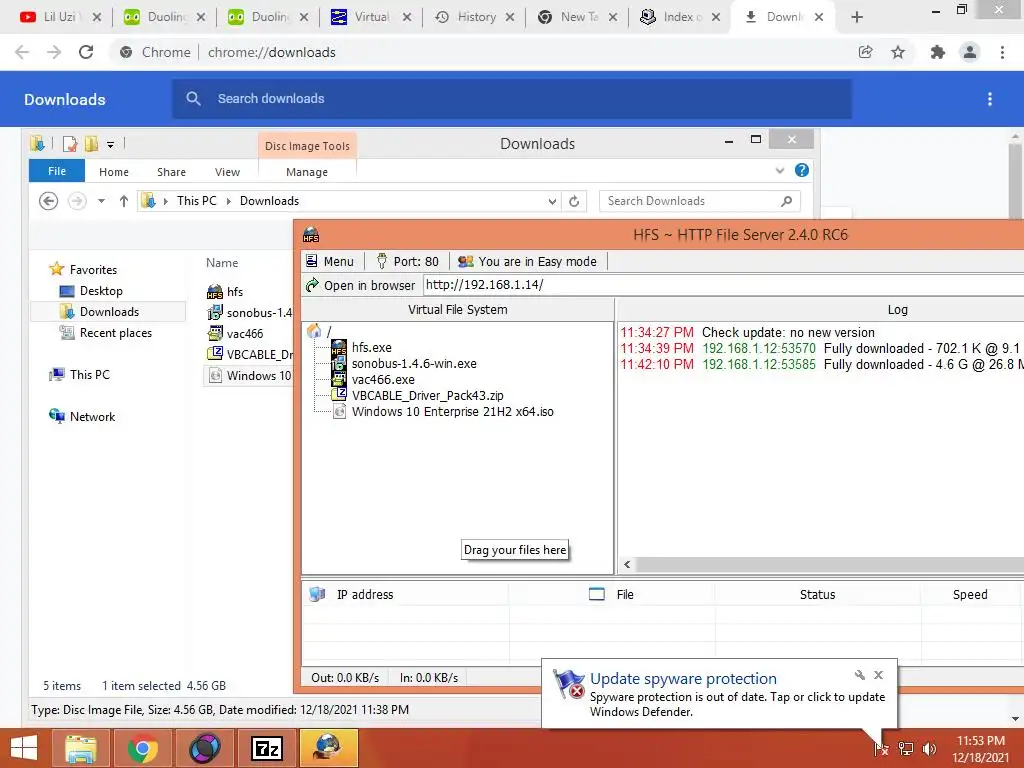Click the Properties icon in Explorer quick access toolbar
1024x768 pixels.
coord(69,144)
